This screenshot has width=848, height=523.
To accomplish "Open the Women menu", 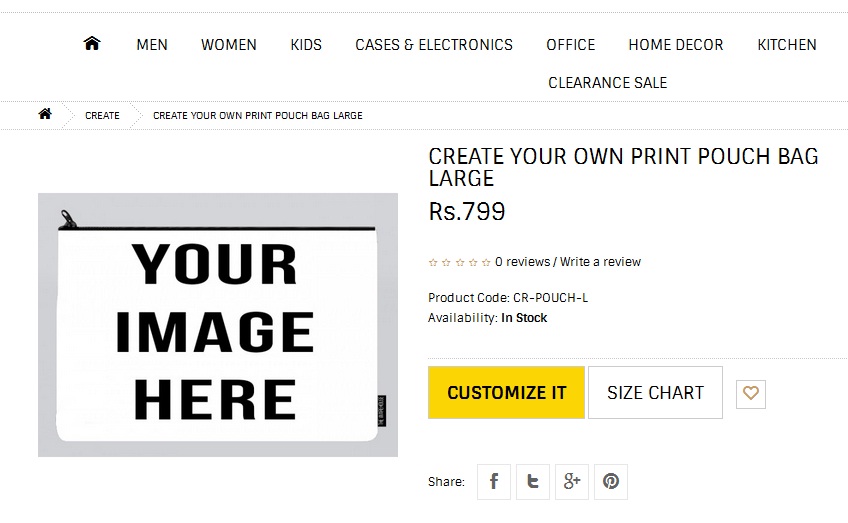I will click(229, 45).
